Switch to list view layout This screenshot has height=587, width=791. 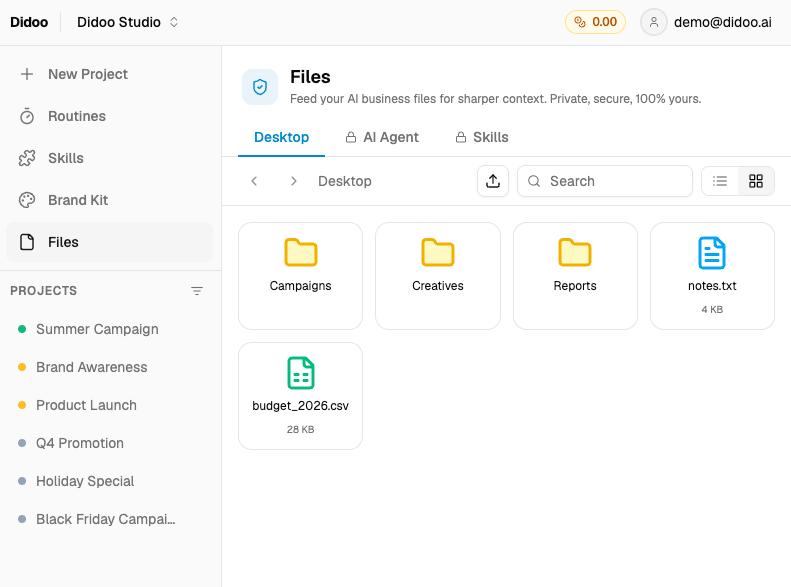coord(720,181)
